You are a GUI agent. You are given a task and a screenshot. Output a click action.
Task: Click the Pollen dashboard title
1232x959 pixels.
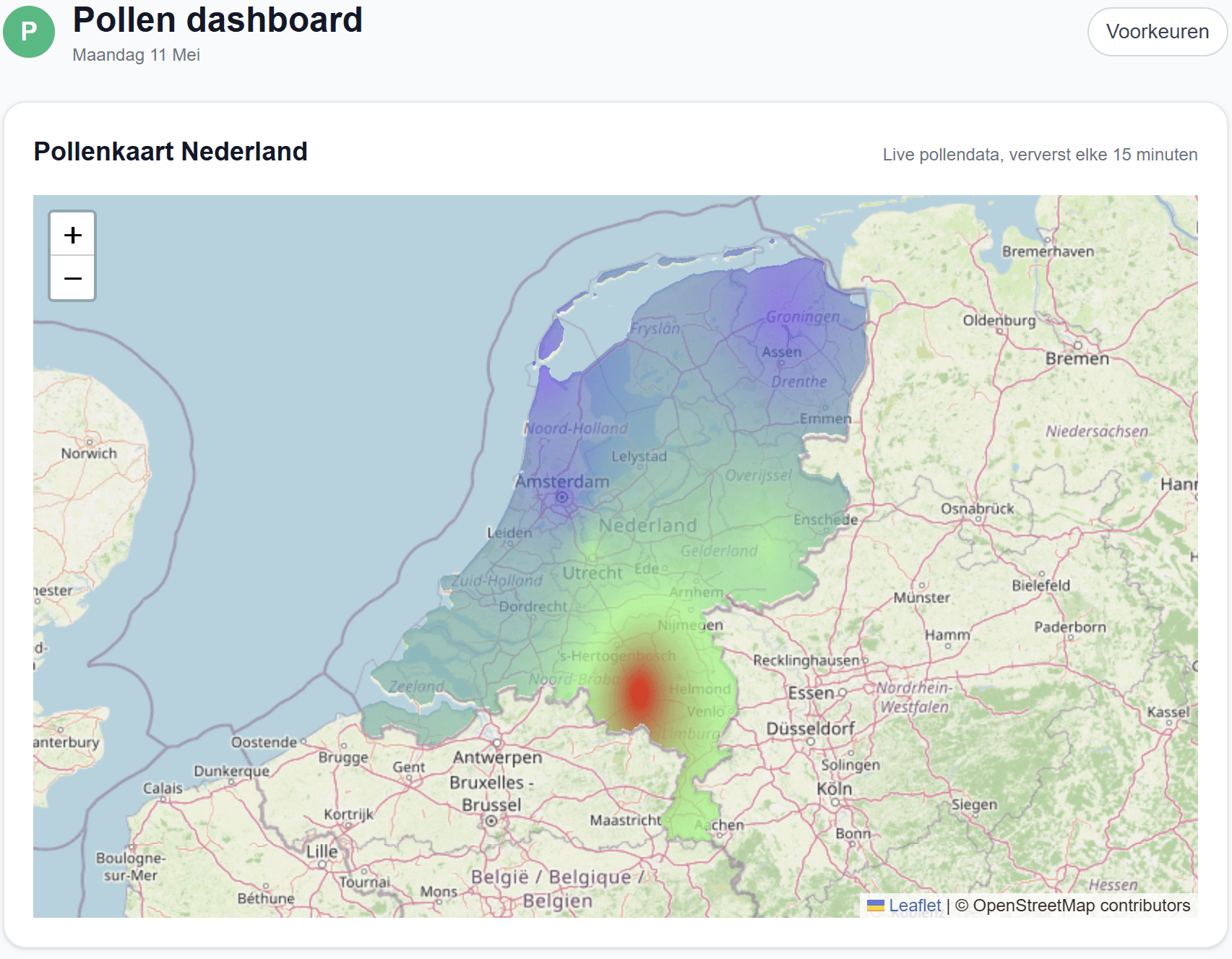(217, 20)
